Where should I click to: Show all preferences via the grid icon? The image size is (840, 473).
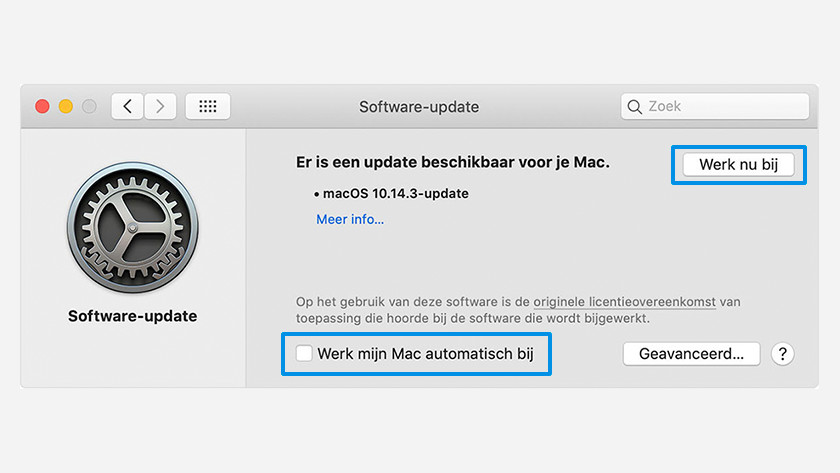coord(208,106)
